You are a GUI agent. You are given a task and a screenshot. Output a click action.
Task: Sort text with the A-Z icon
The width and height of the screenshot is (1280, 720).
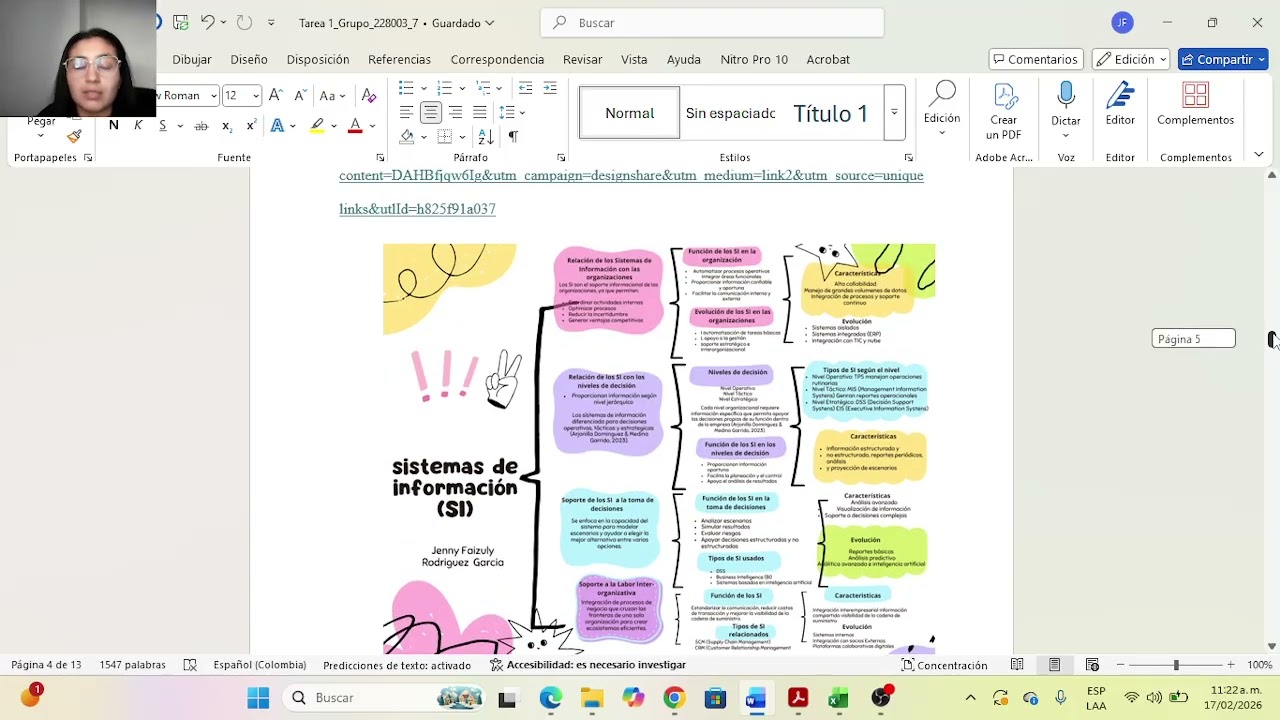pyautogui.click(x=485, y=137)
